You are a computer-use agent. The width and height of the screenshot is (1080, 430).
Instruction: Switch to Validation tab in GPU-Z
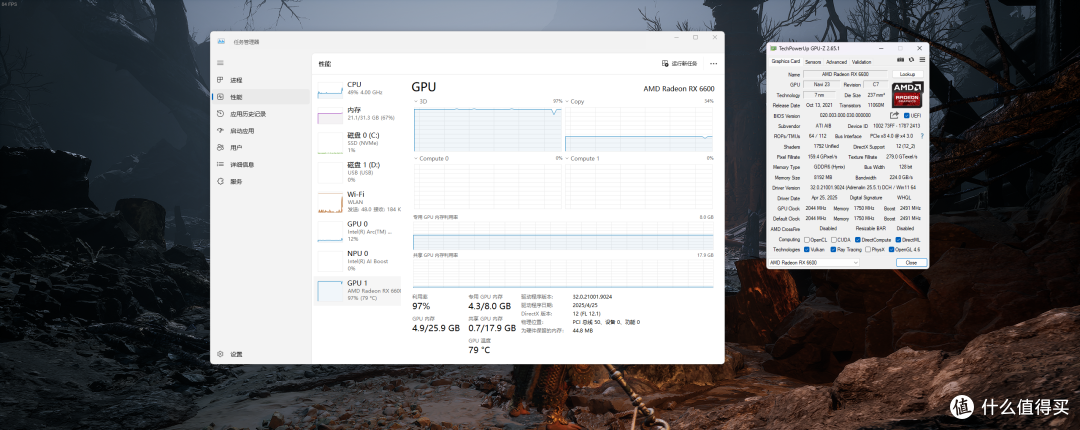click(861, 61)
